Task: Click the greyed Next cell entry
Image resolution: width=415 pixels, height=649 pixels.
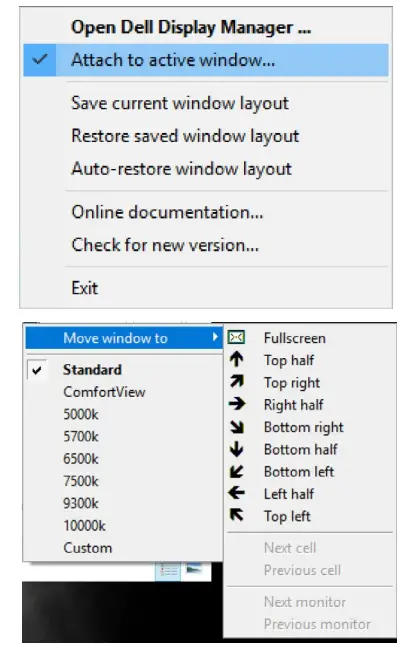Action: coord(290,548)
